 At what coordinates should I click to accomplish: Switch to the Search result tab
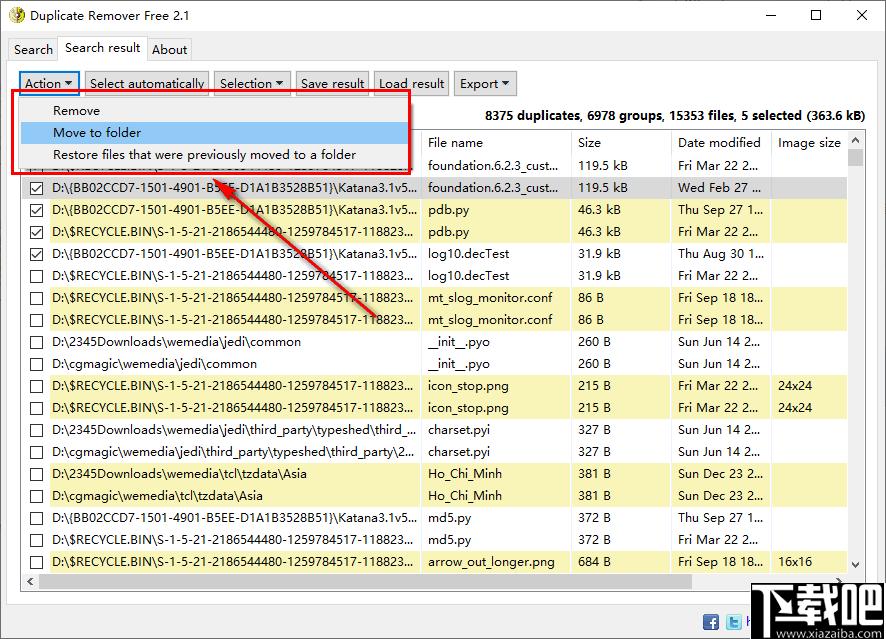(x=102, y=48)
